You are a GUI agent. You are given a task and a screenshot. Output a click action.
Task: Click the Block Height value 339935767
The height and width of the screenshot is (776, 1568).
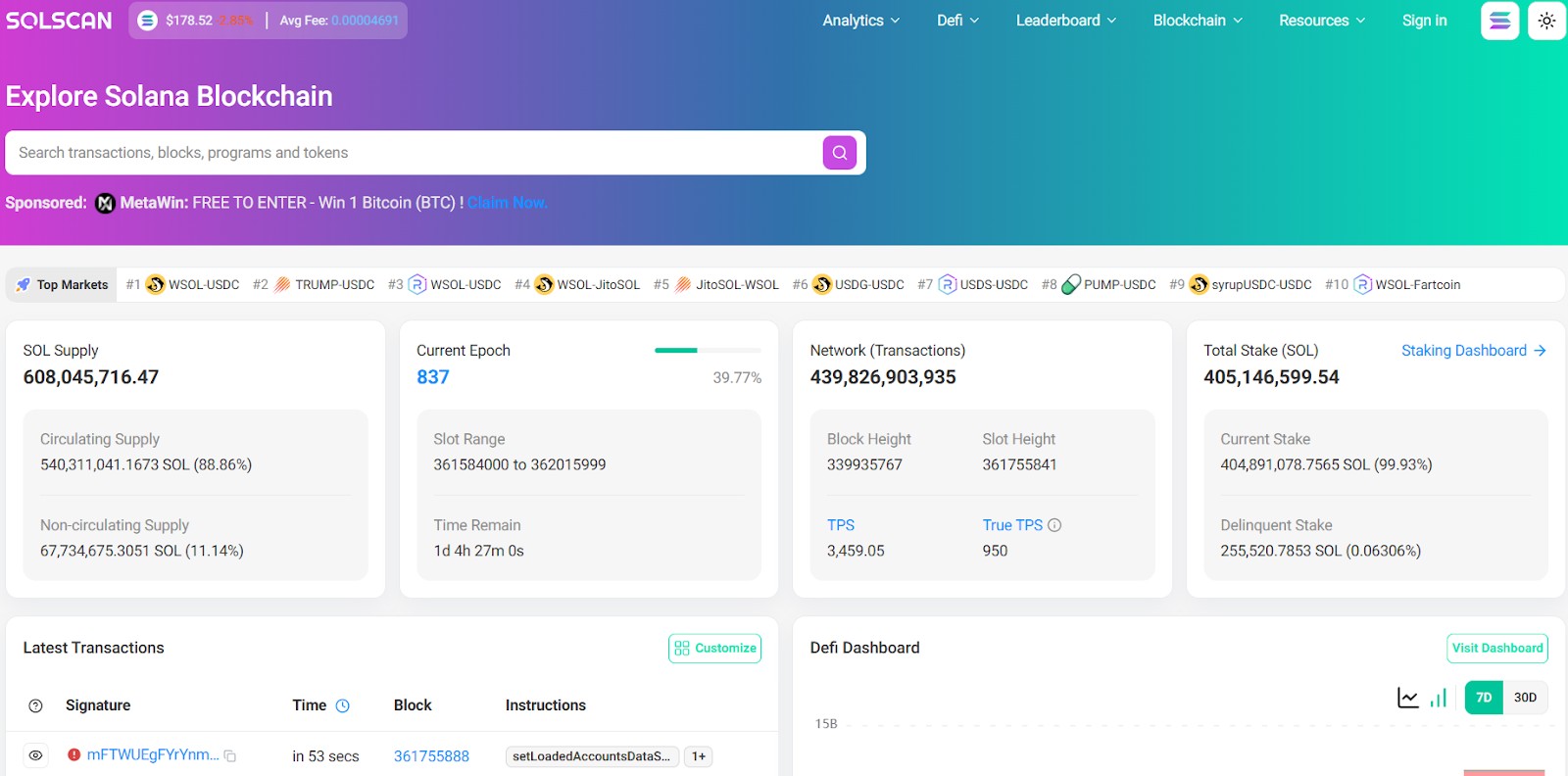pyautogui.click(x=864, y=464)
